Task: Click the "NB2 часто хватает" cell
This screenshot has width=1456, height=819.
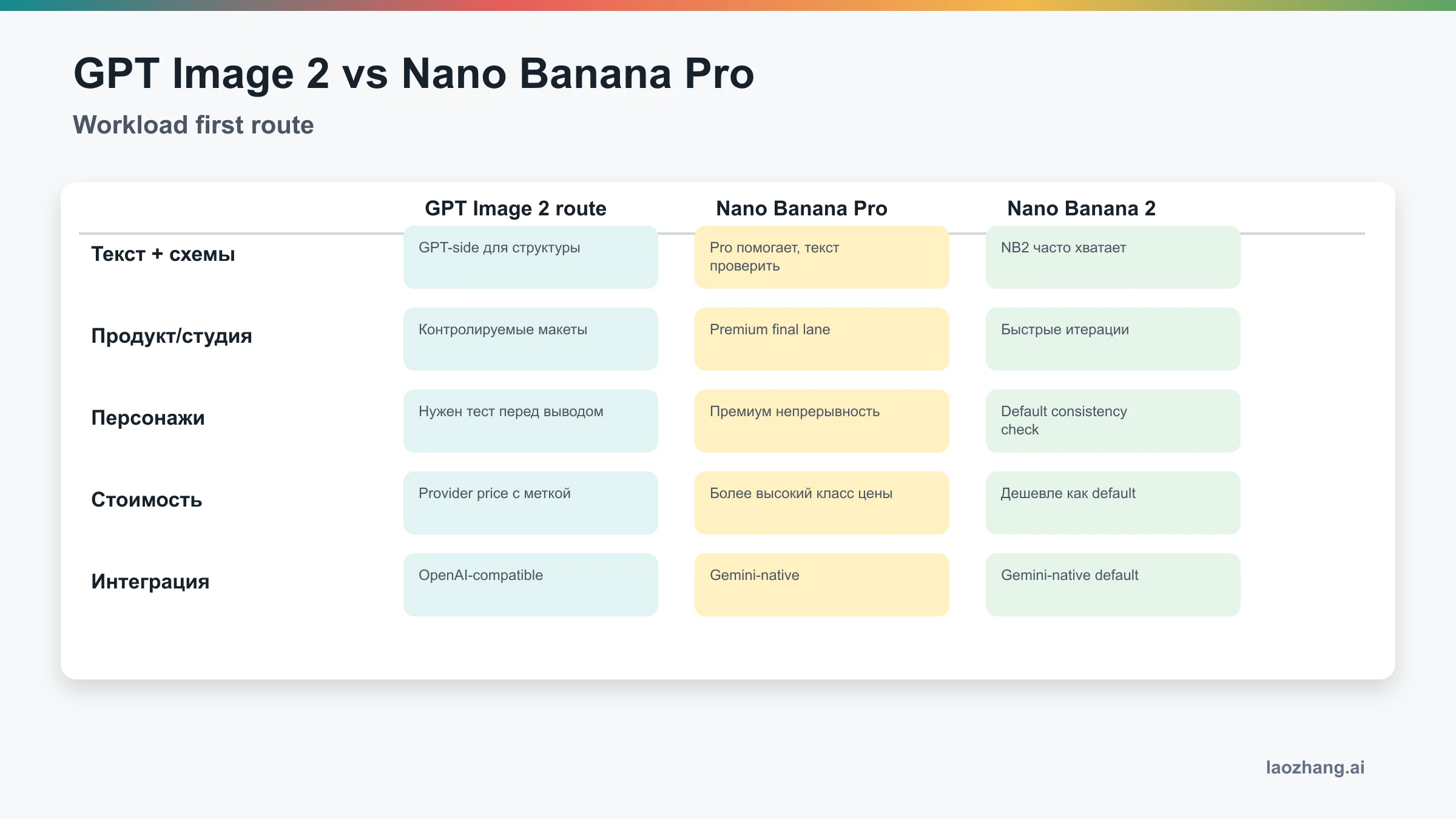Action: click(x=1113, y=257)
